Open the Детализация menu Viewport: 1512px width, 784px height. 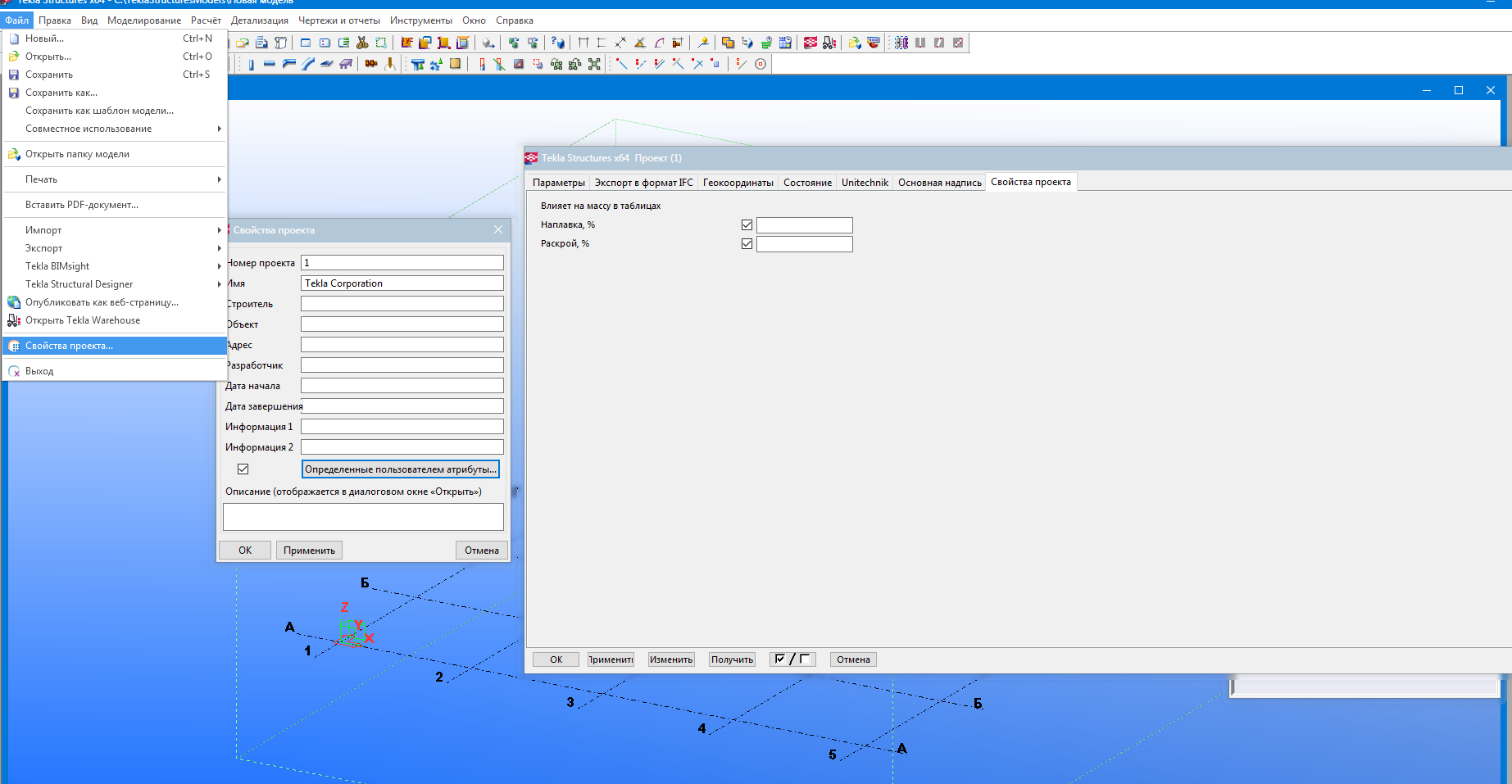tap(259, 20)
